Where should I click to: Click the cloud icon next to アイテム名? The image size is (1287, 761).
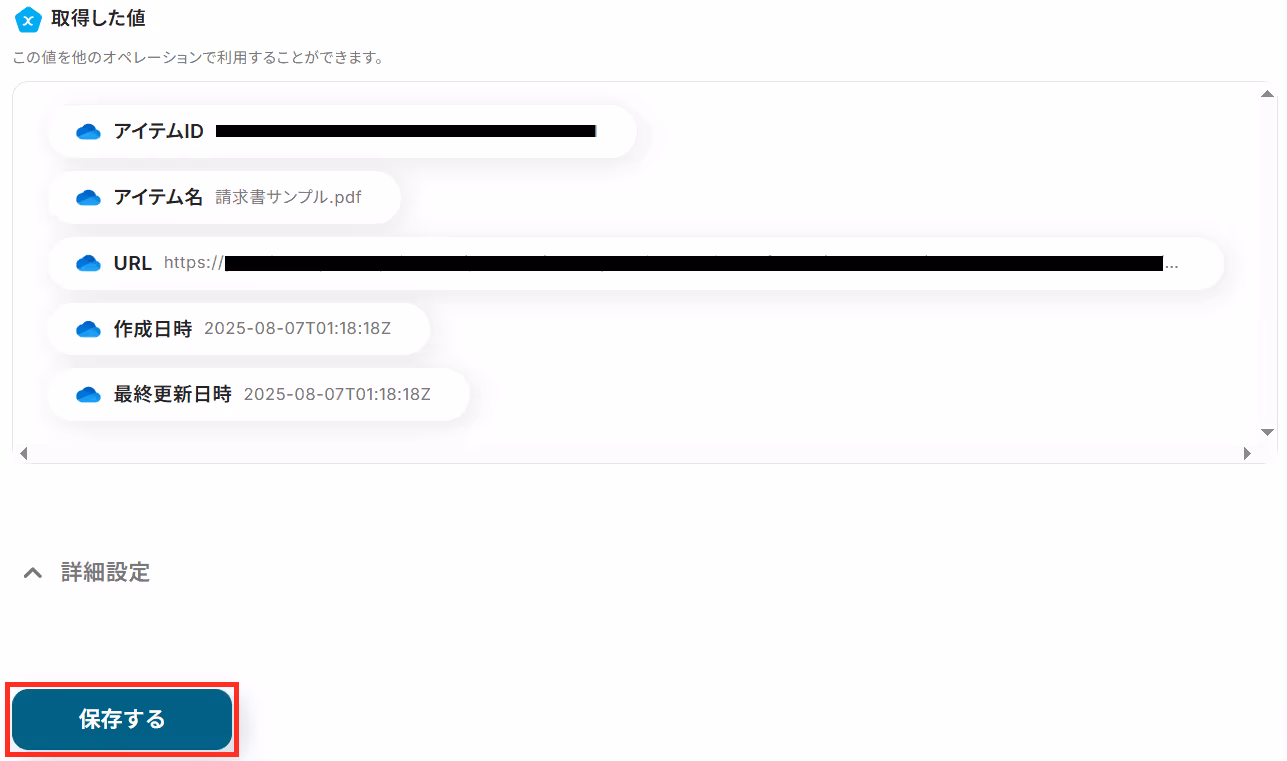pyautogui.click(x=89, y=198)
